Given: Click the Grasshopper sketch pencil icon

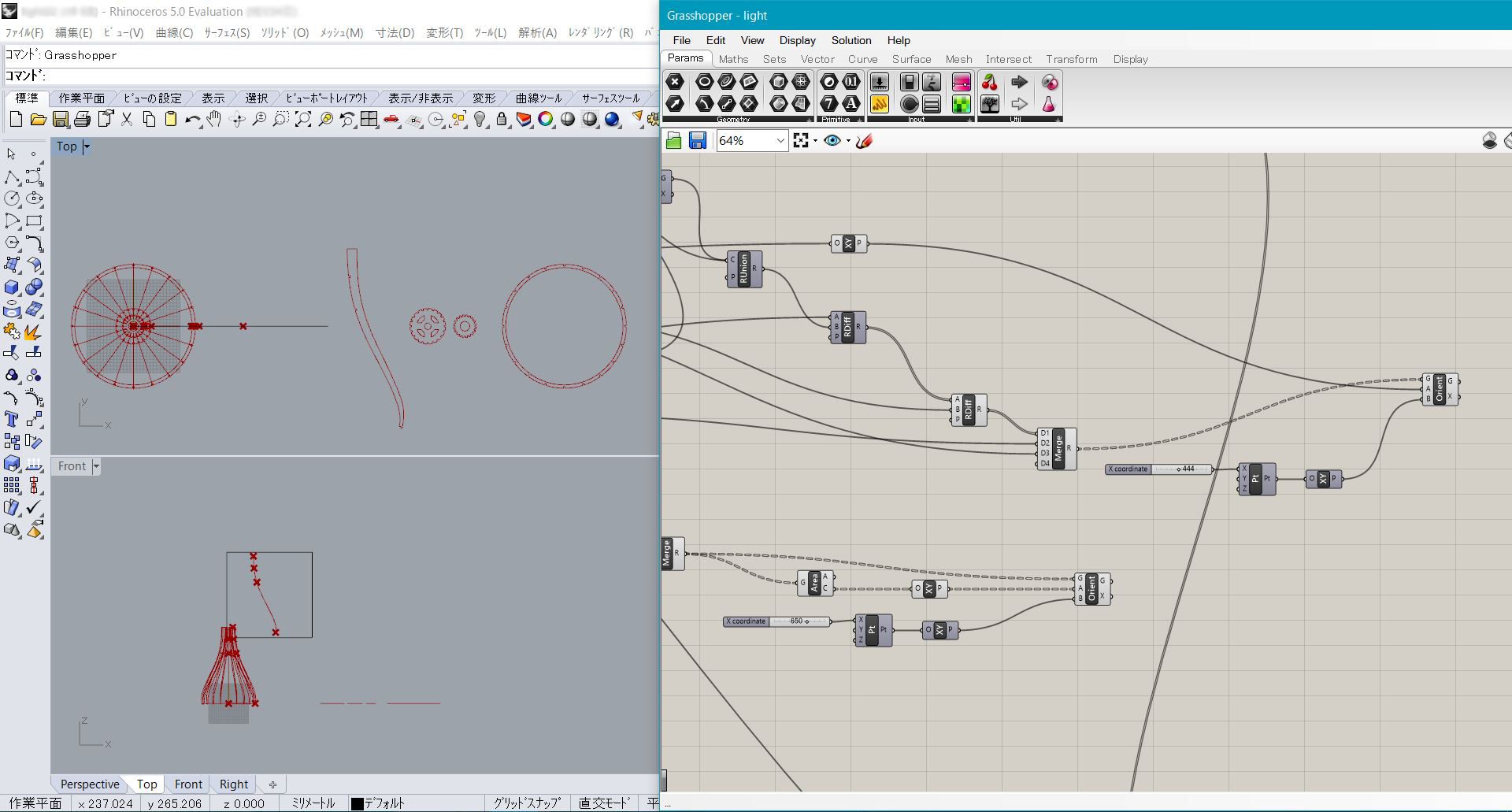Looking at the screenshot, I should pyautogui.click(x=864, y=140).
